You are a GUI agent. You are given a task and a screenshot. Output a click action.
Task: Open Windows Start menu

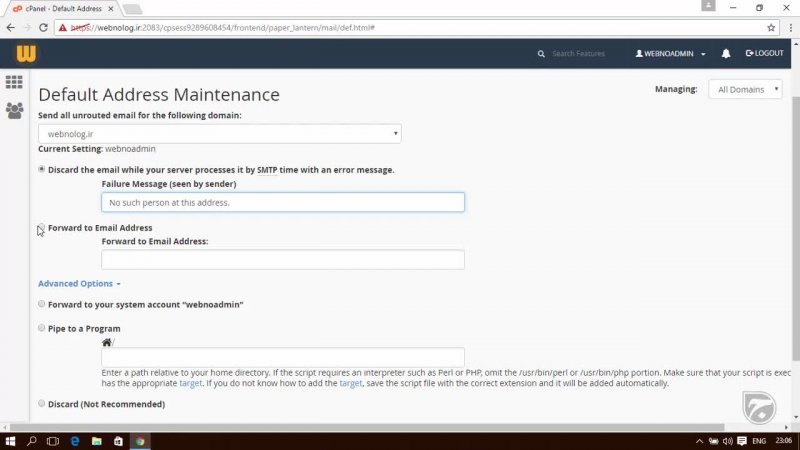click(11, 440)
